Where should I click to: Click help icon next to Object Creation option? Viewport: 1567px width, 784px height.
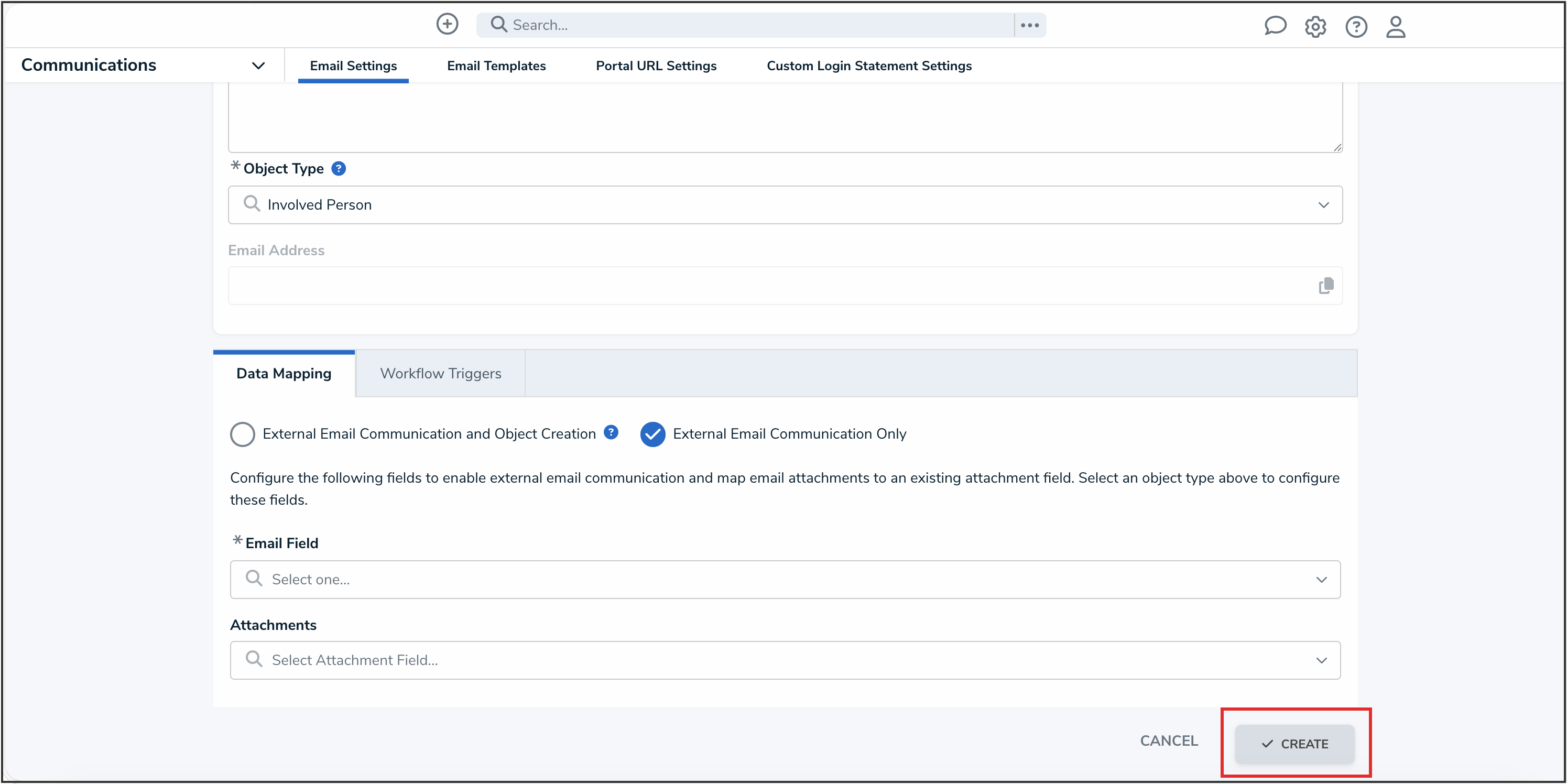[x=611, y=432]
